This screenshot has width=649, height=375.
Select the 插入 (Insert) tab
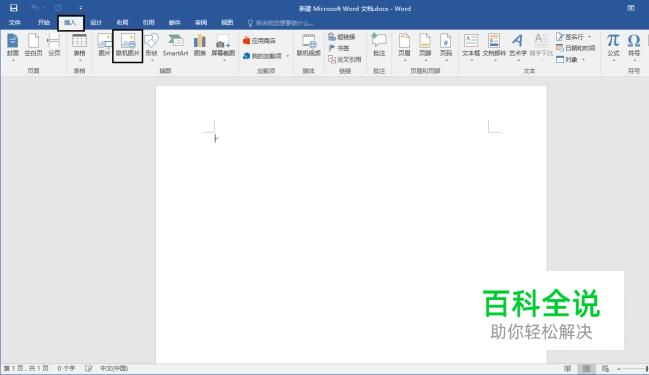70,23
